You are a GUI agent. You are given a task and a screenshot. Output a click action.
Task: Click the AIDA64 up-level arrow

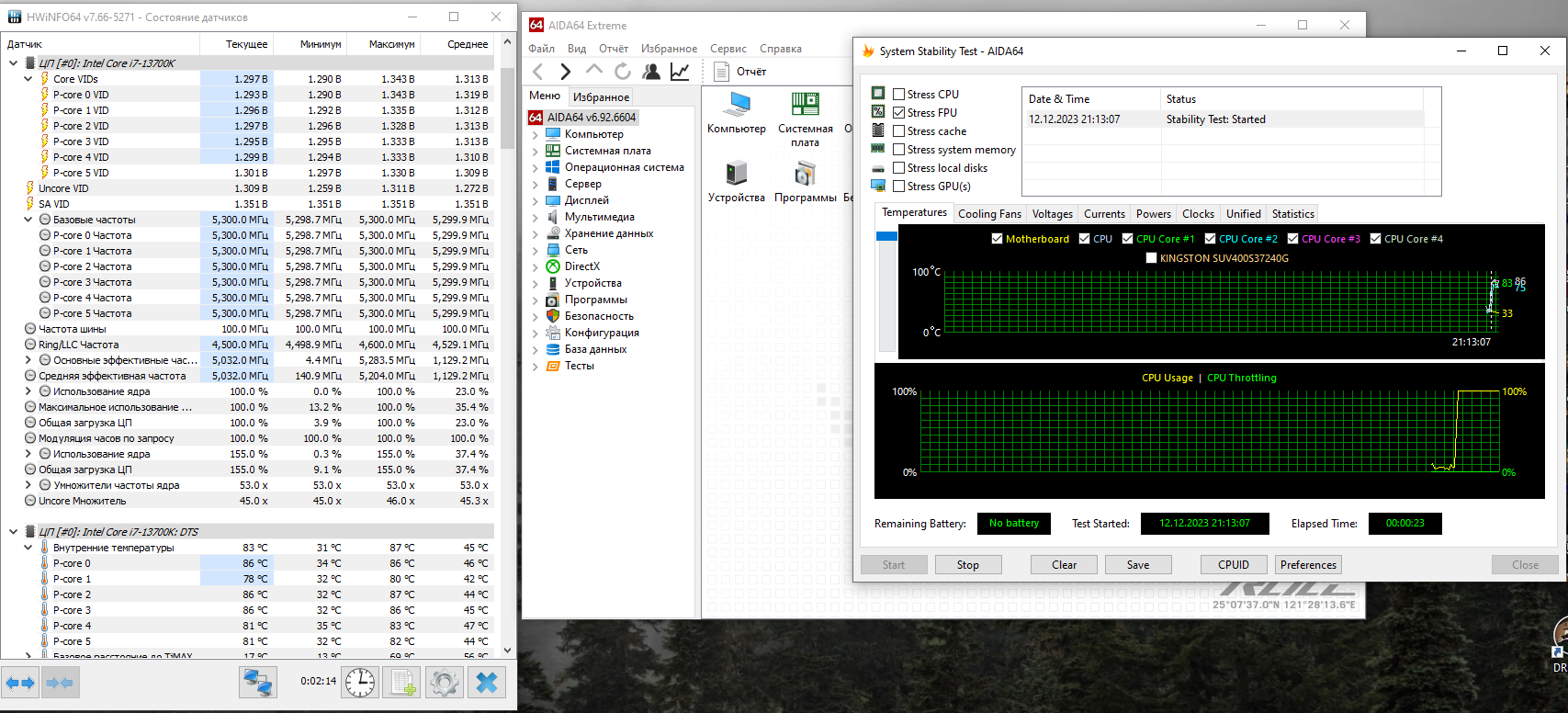pyautogui.click(x=594, y=71)
